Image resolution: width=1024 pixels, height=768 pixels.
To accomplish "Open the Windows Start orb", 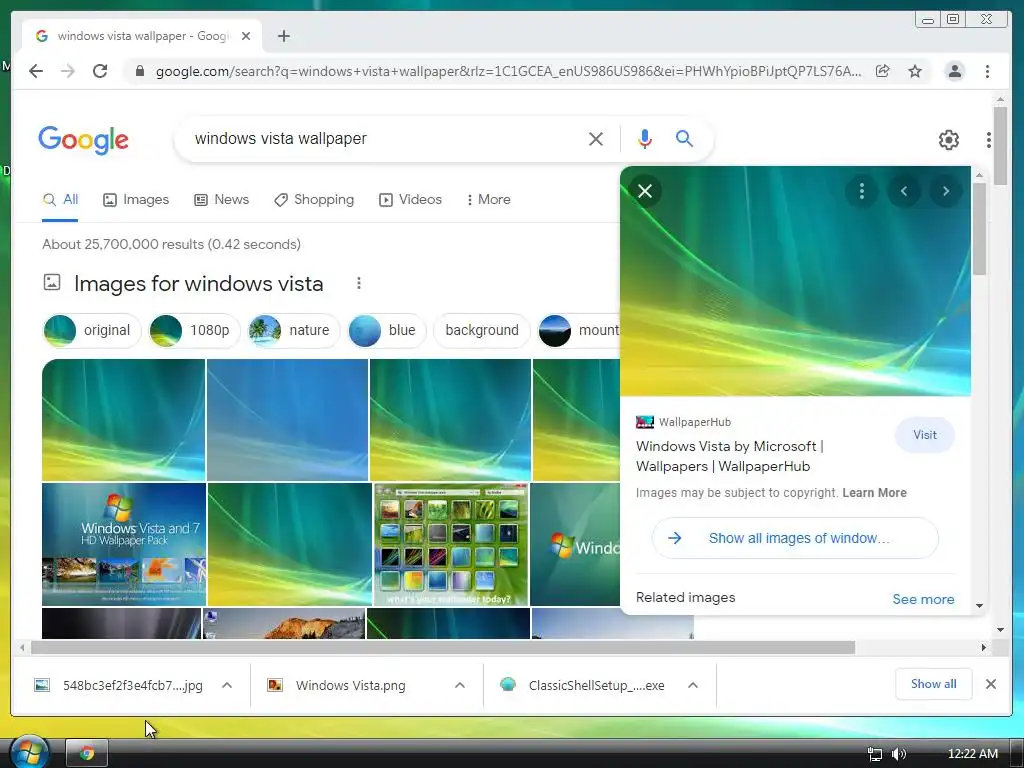I will pos(29,751).
